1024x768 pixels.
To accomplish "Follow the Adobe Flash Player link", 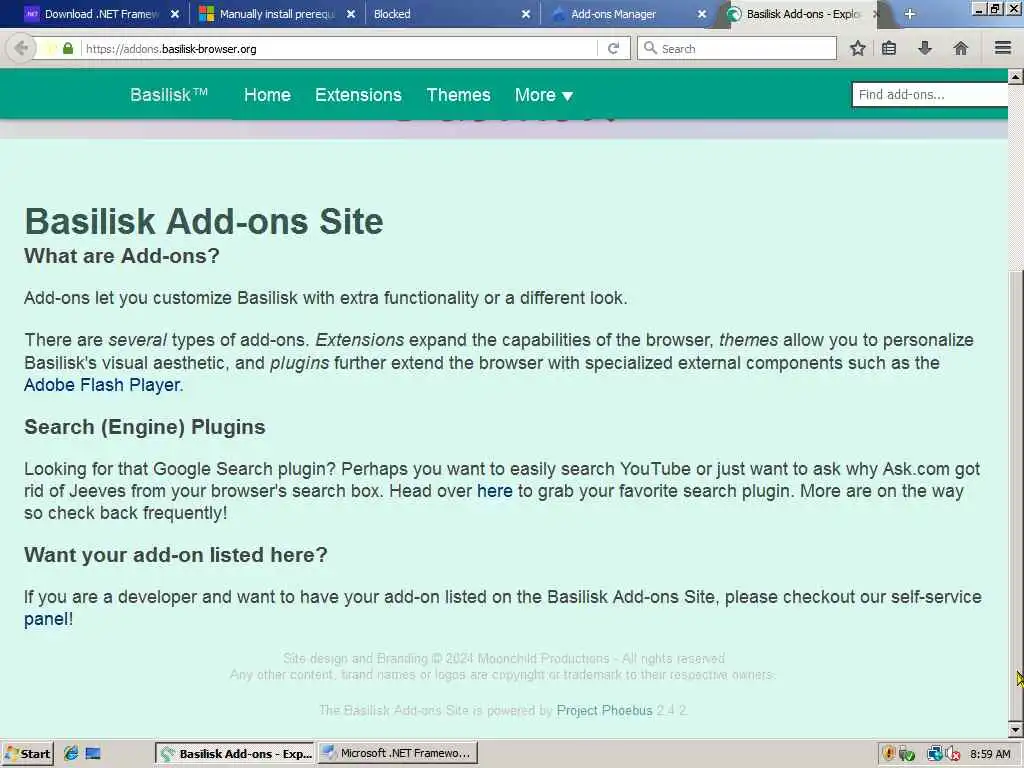I will point(102,385).
